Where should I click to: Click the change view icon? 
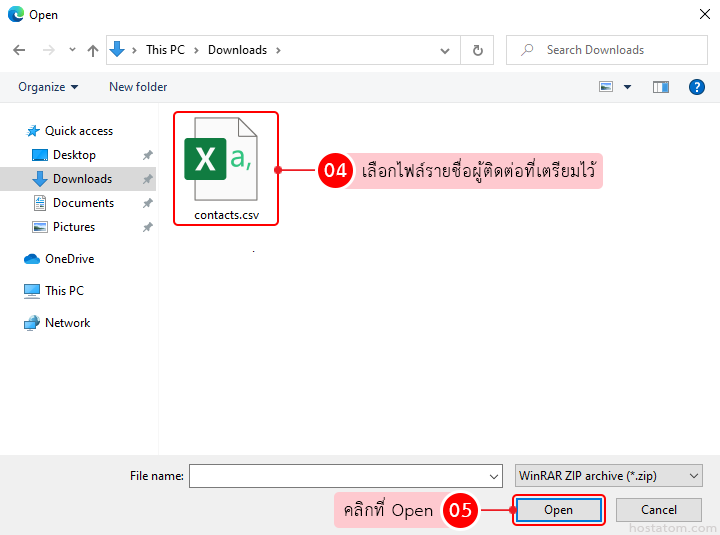point(606,87)
